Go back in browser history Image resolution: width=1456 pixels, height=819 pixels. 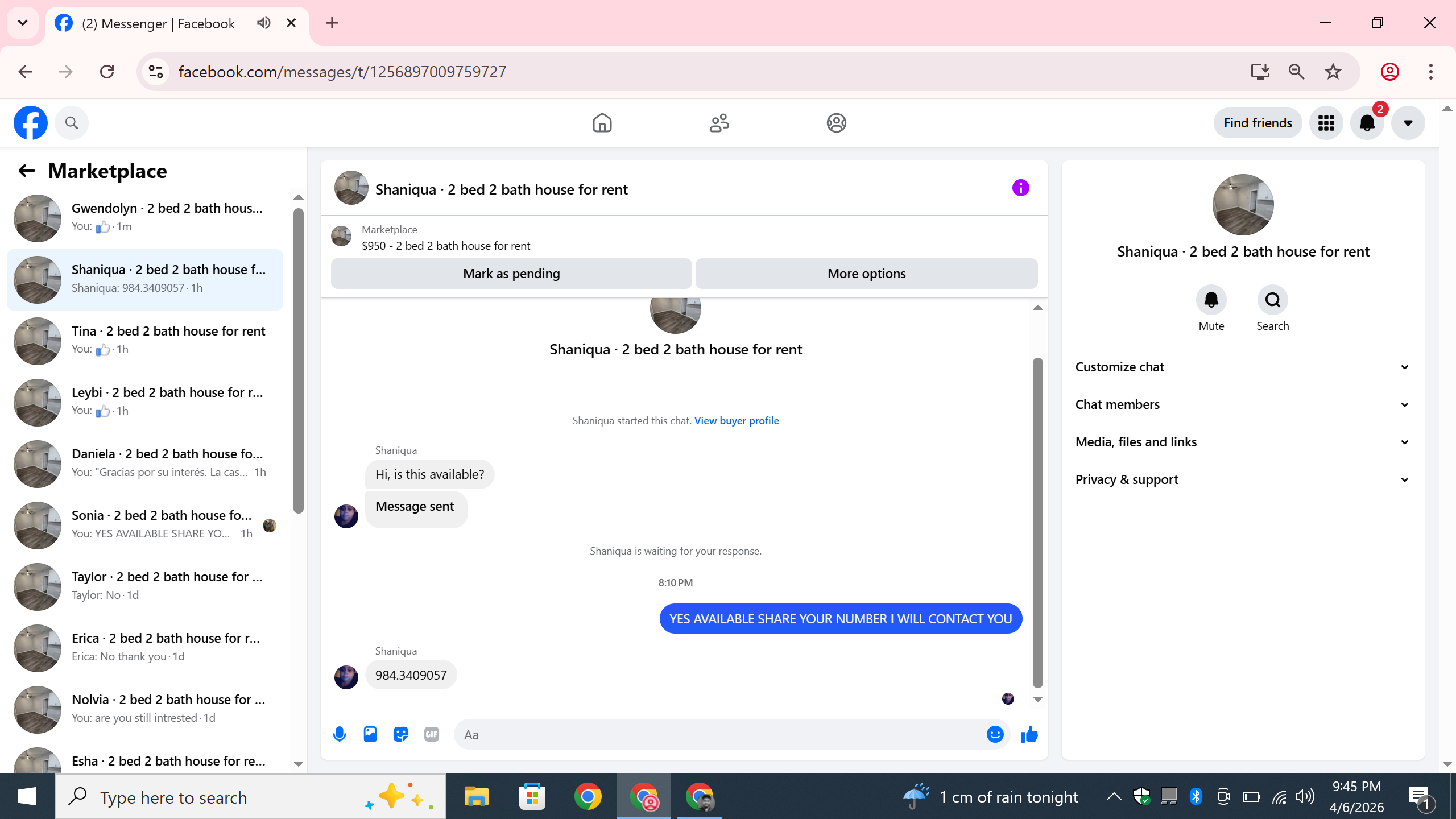point(25,72)
